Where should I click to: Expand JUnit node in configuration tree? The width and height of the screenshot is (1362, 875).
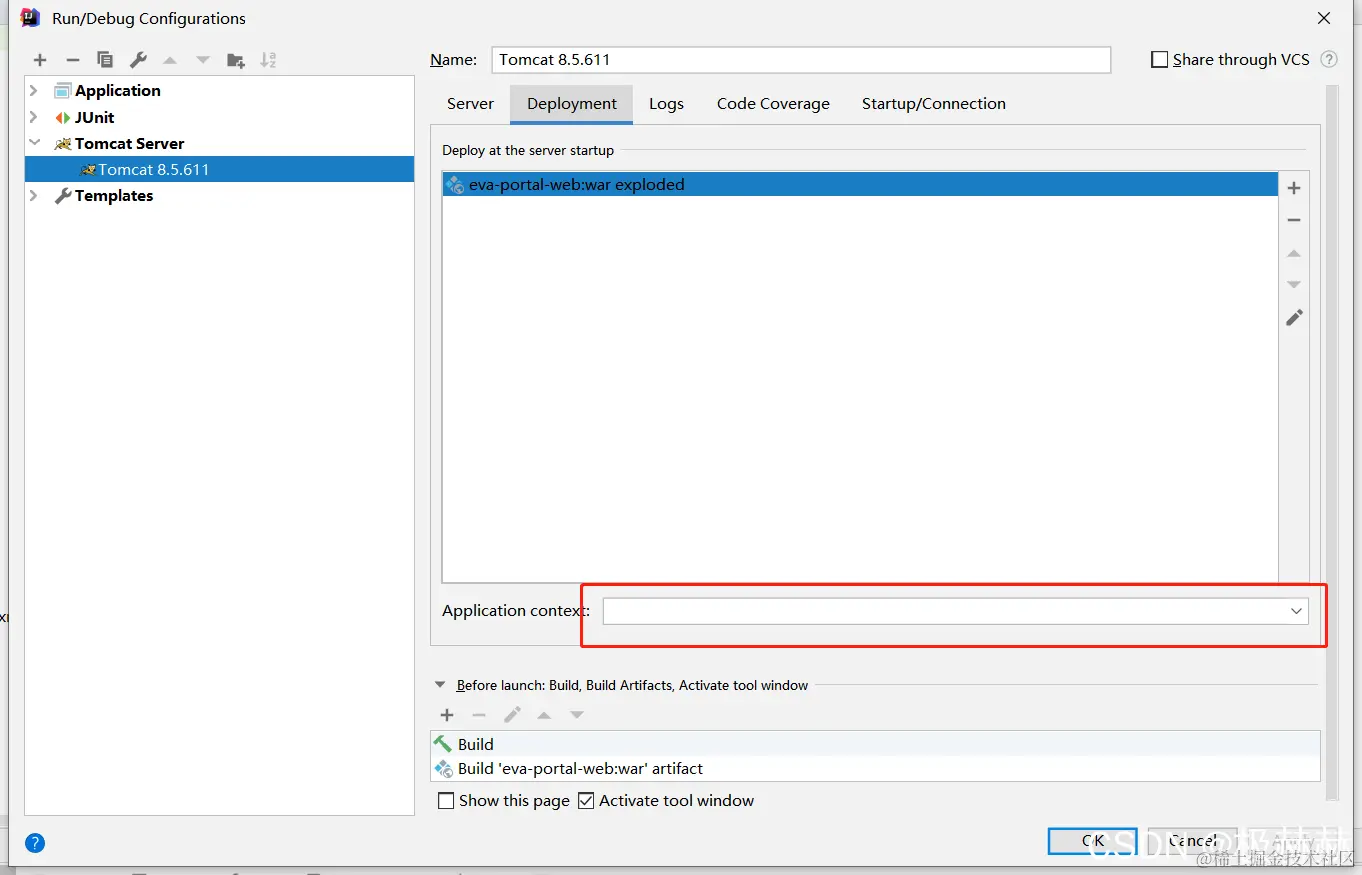tap(34, 117)
